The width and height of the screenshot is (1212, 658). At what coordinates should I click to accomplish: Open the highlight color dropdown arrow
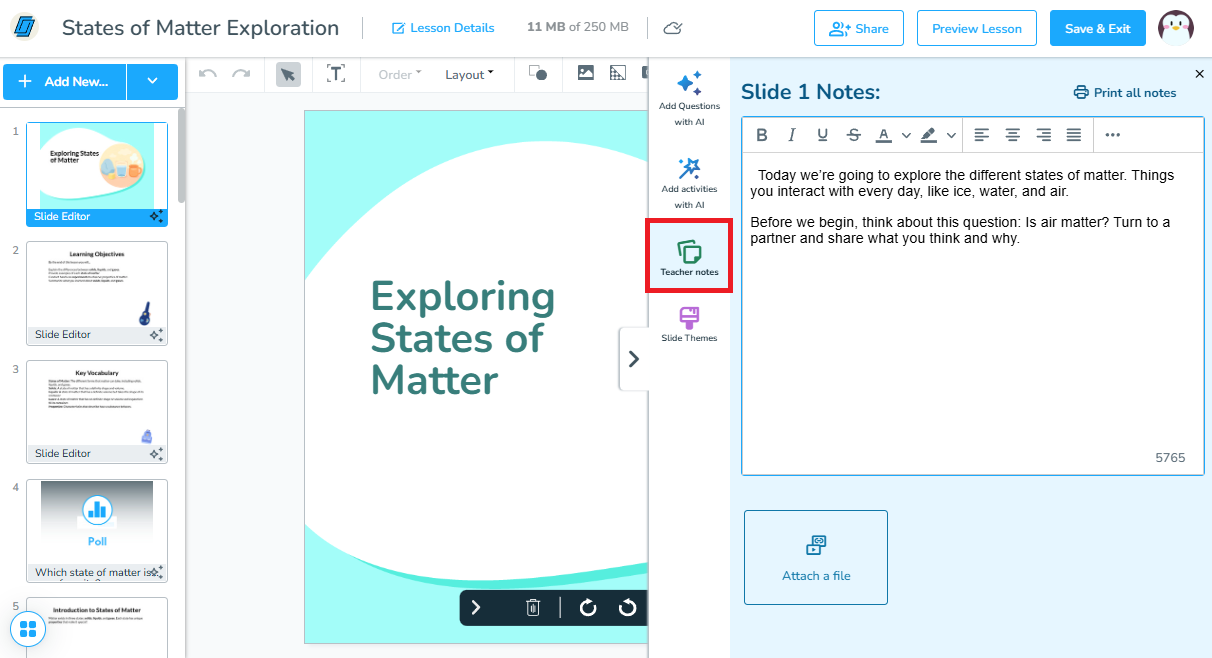951,135
